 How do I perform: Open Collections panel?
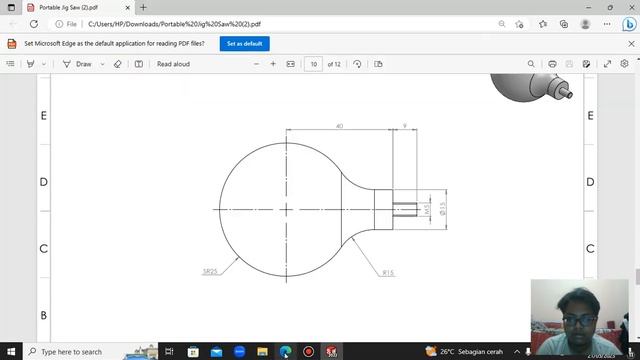click(564, 24)
